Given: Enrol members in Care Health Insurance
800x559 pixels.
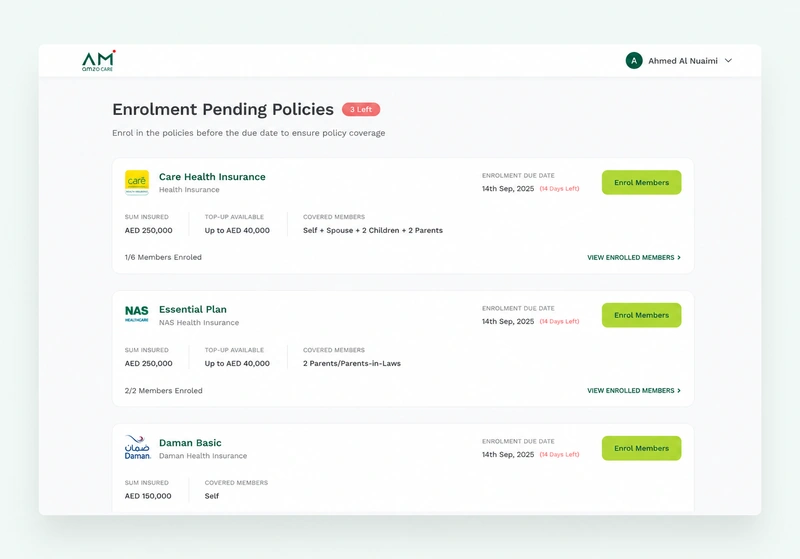Looking at the screenshot, I should 641,182.
